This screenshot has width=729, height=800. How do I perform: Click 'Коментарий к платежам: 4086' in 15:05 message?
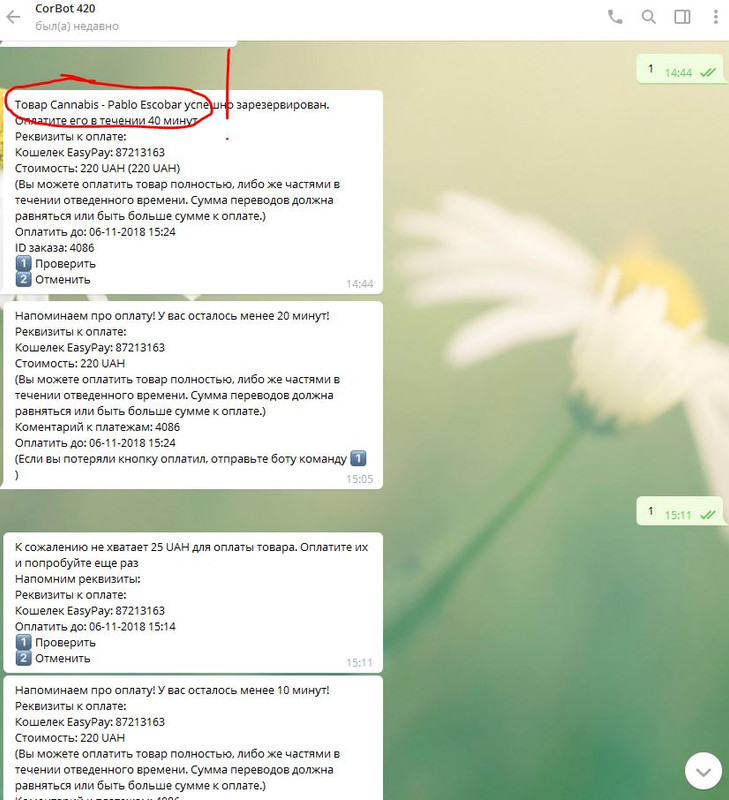97,427
